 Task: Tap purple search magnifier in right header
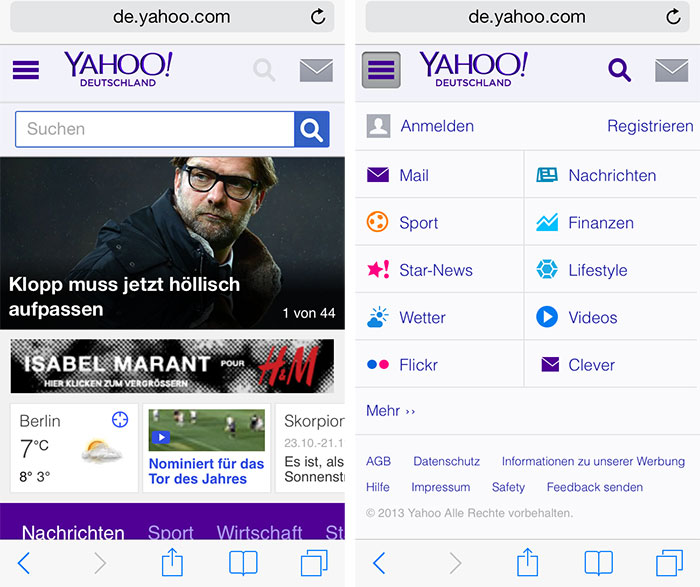(x=620, y=70)
